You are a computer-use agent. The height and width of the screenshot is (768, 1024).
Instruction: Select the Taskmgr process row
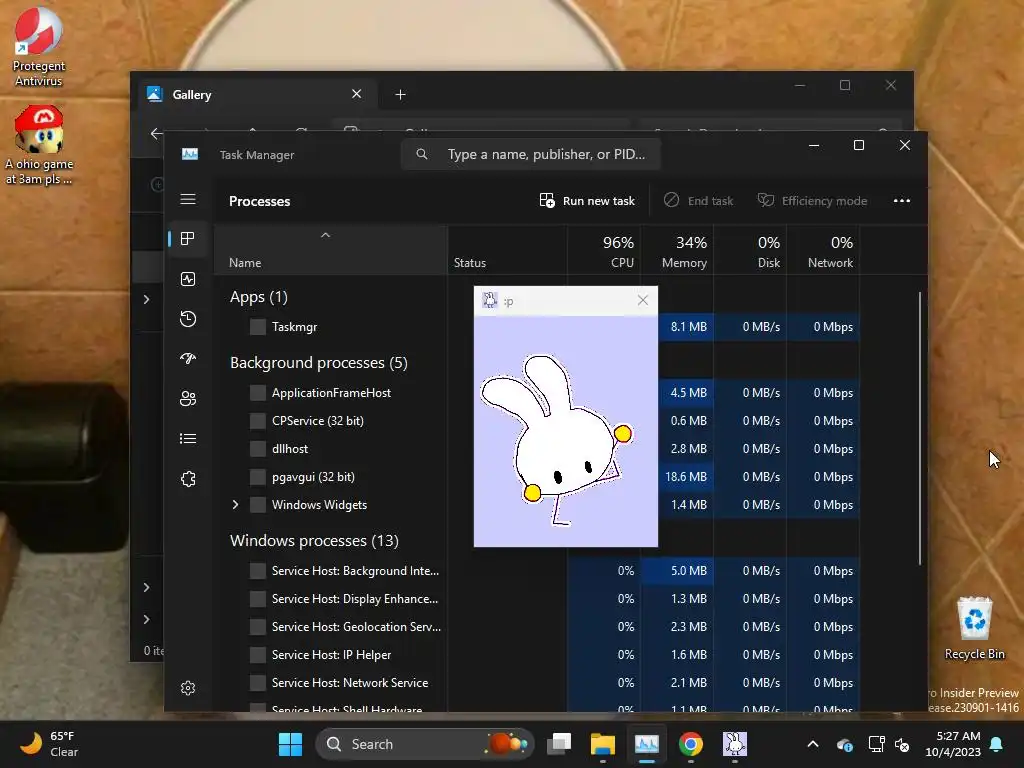(x=536, y=327)
